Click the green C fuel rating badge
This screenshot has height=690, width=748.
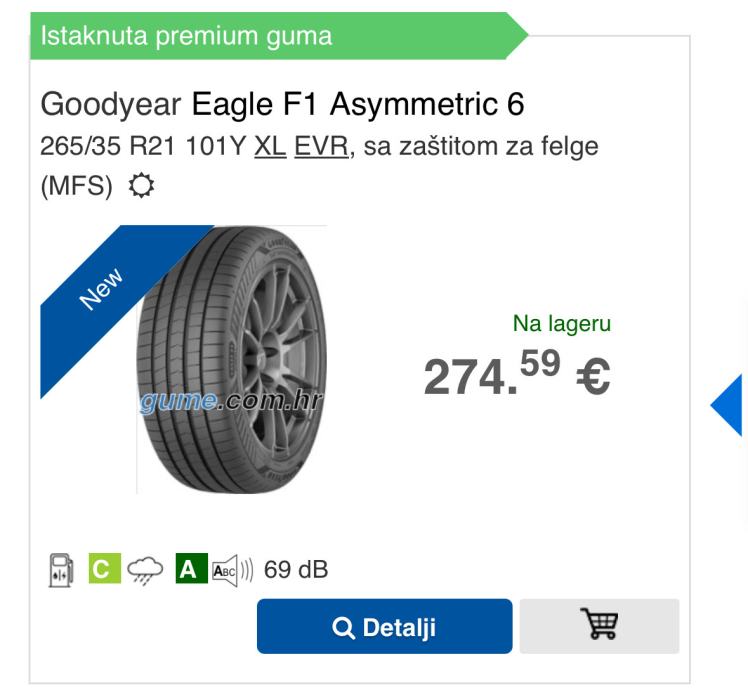click(100, 570)
